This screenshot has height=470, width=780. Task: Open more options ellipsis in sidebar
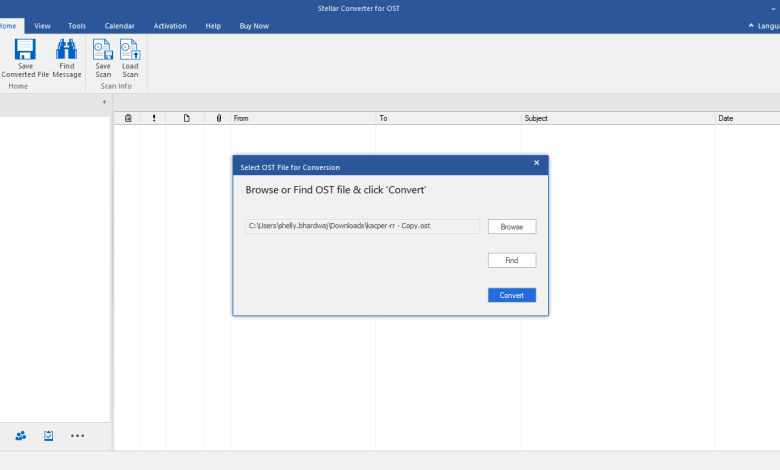pyautogui.click(x=77, y=436)
